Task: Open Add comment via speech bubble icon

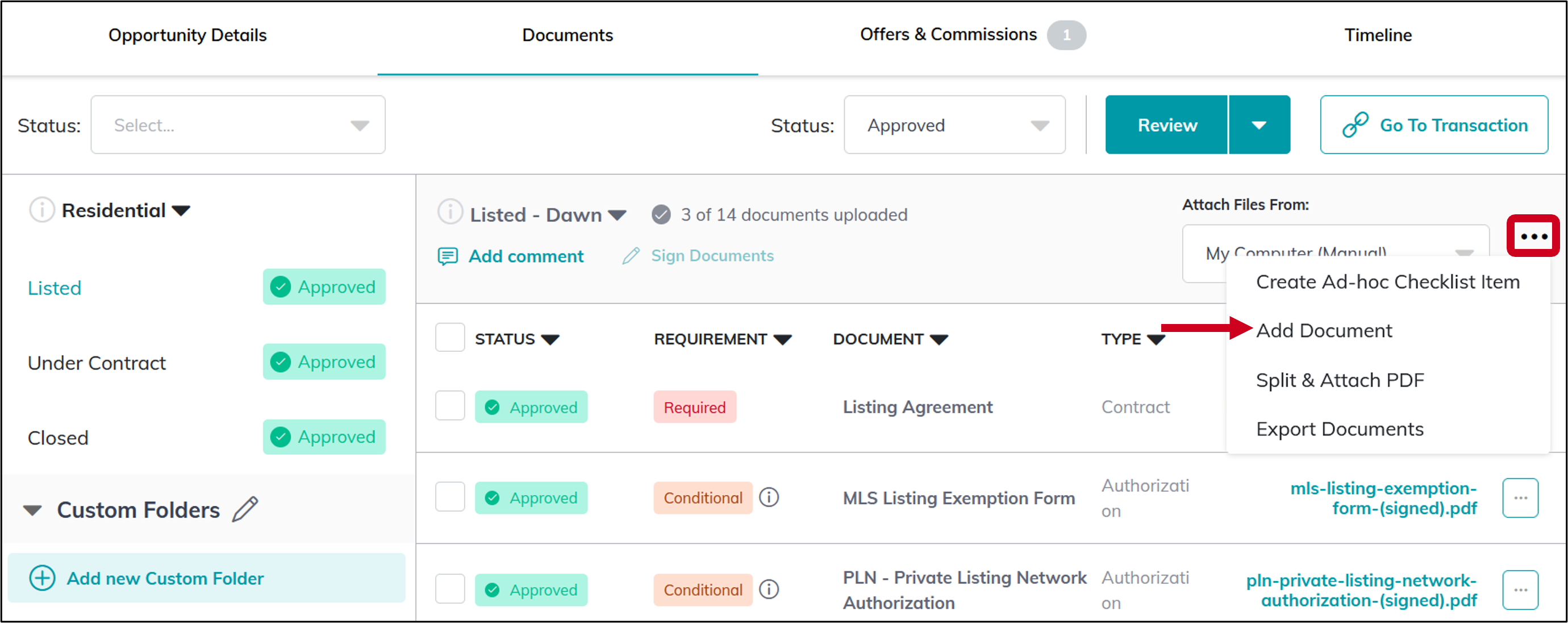Action: tap(448, 256)
